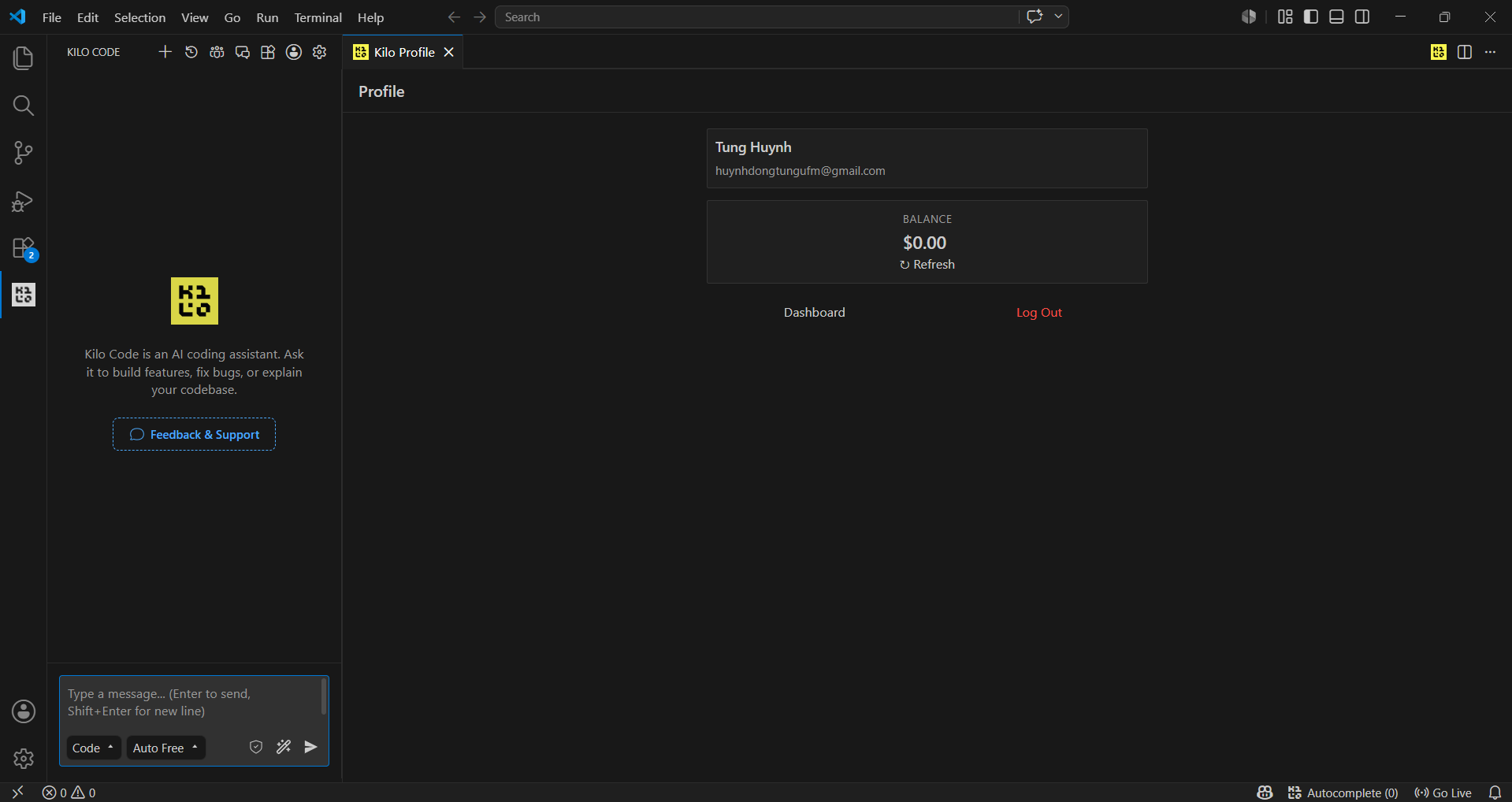Open the Kilo Code profile icon in panel toolbar

pyautogui.click(x=294, y=52)
